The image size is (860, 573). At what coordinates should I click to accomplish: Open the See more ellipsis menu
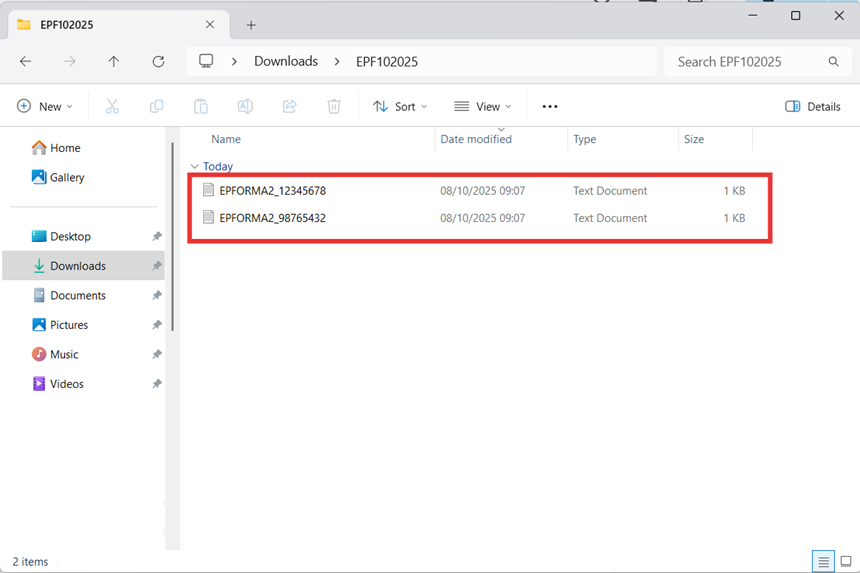tap(549, 106)
